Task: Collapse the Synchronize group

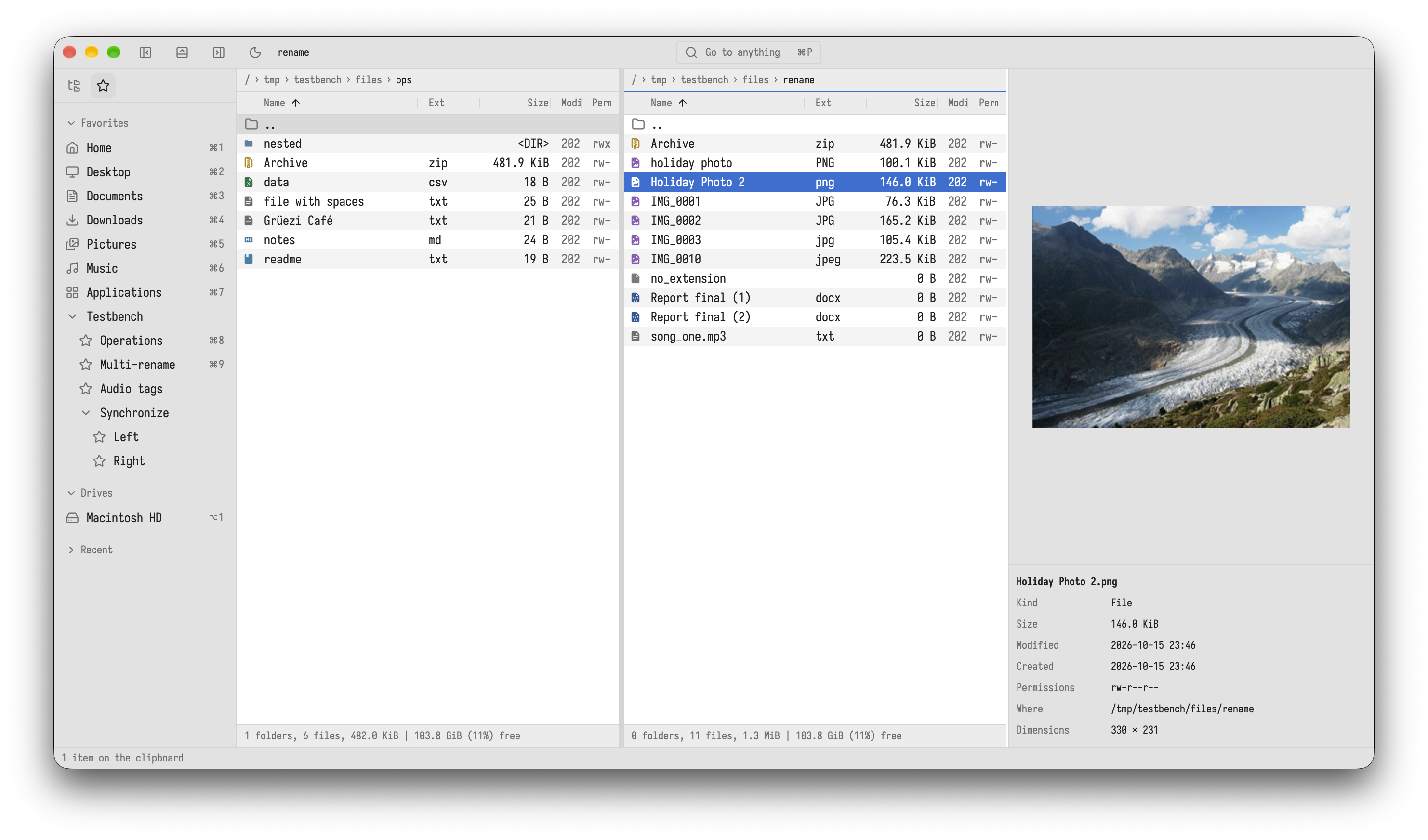Action: tap(86, 412)
